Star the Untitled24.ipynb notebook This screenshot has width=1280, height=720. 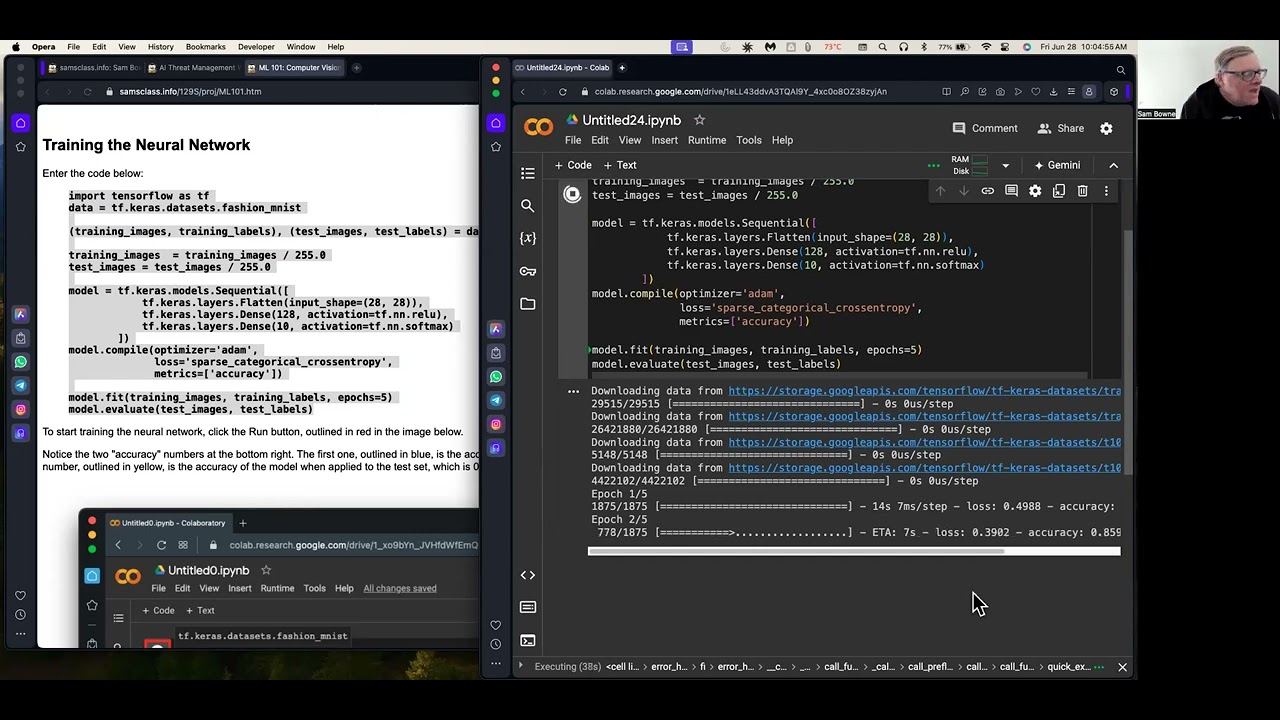click(x=699, y=120)
